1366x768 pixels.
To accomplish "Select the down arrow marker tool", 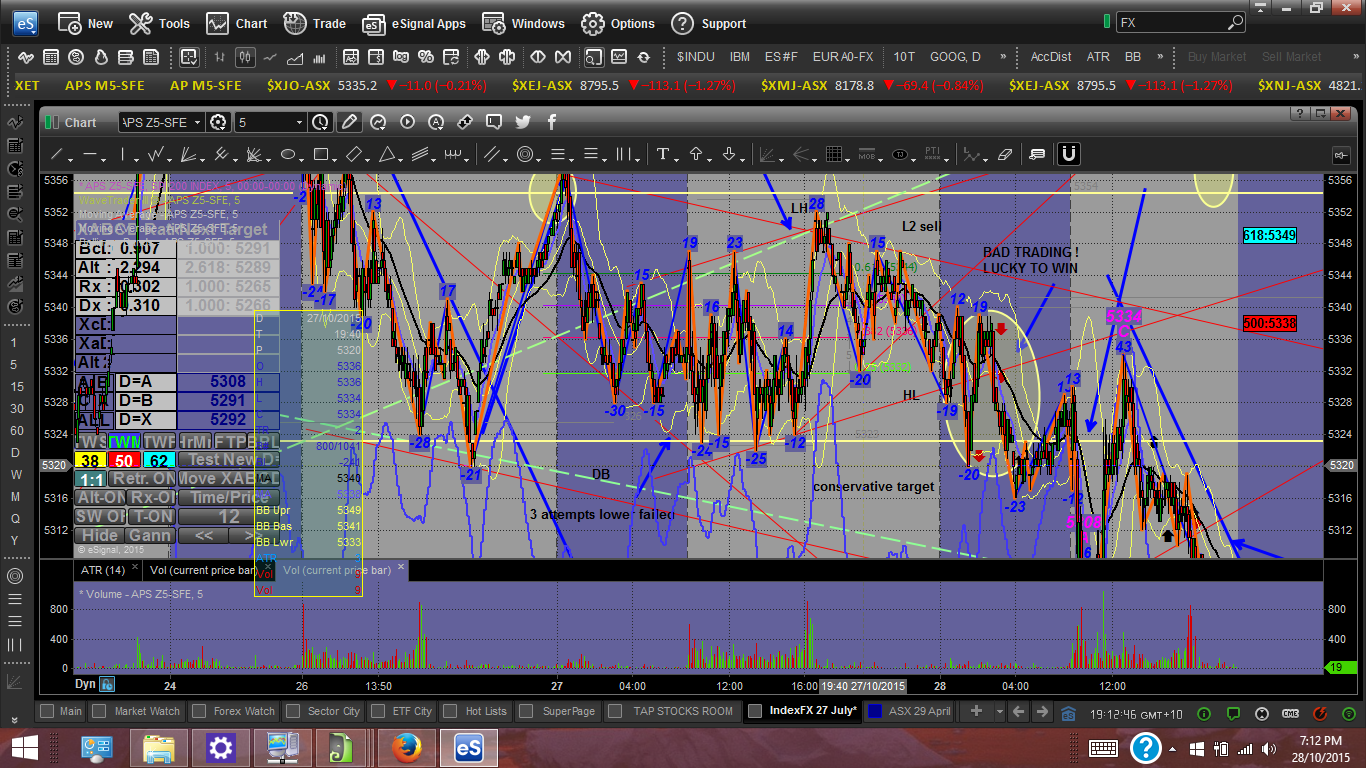I will pyautogui.click(x=729, y=155).
